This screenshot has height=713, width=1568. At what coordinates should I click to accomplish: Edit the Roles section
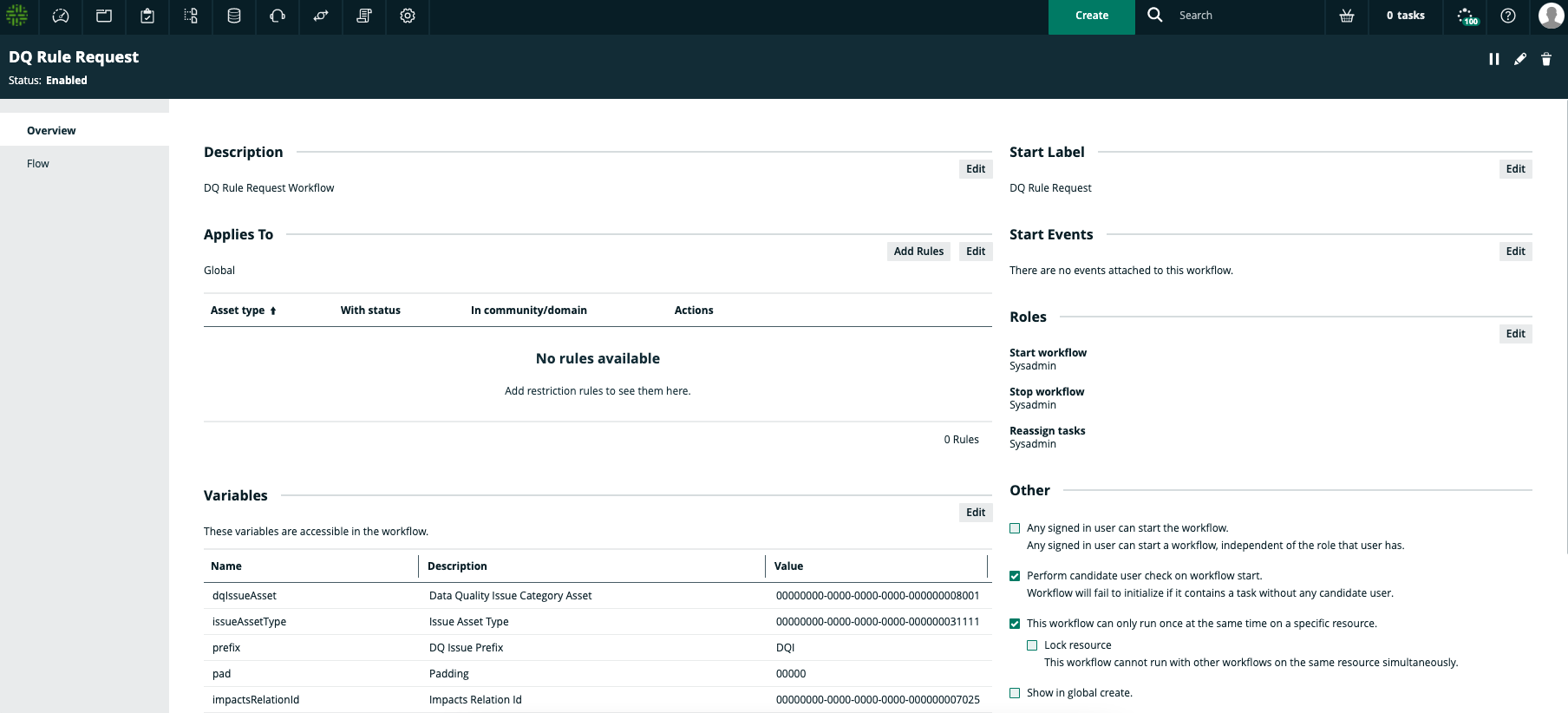1516,334
